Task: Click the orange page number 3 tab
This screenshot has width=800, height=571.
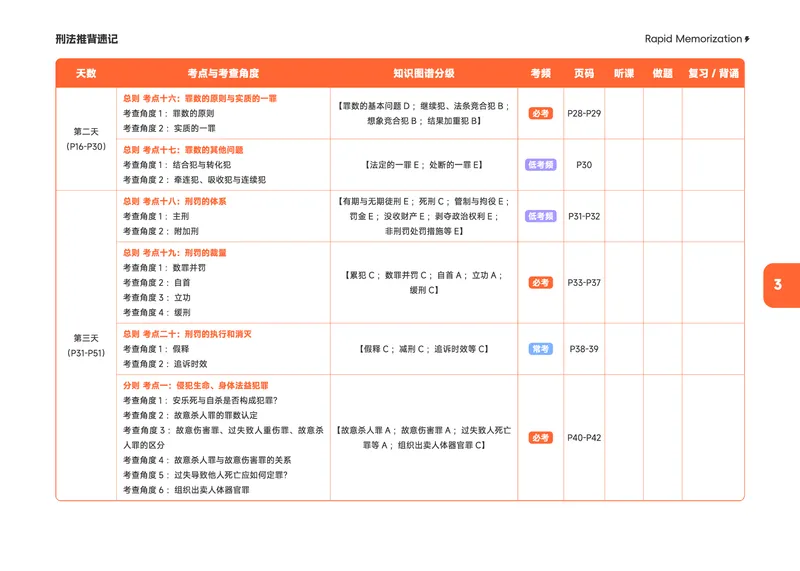Action: [781, 285]
